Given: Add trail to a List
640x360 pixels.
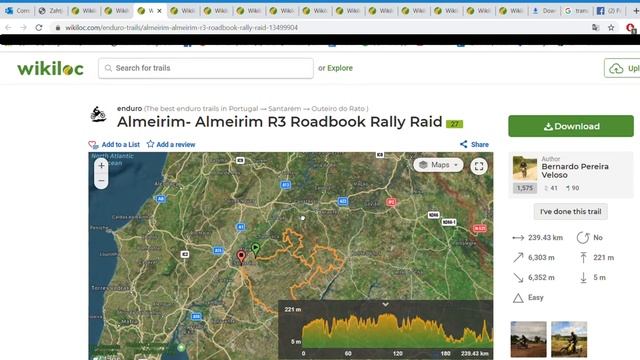Looking at the screenshot, I should click(114, 144).
